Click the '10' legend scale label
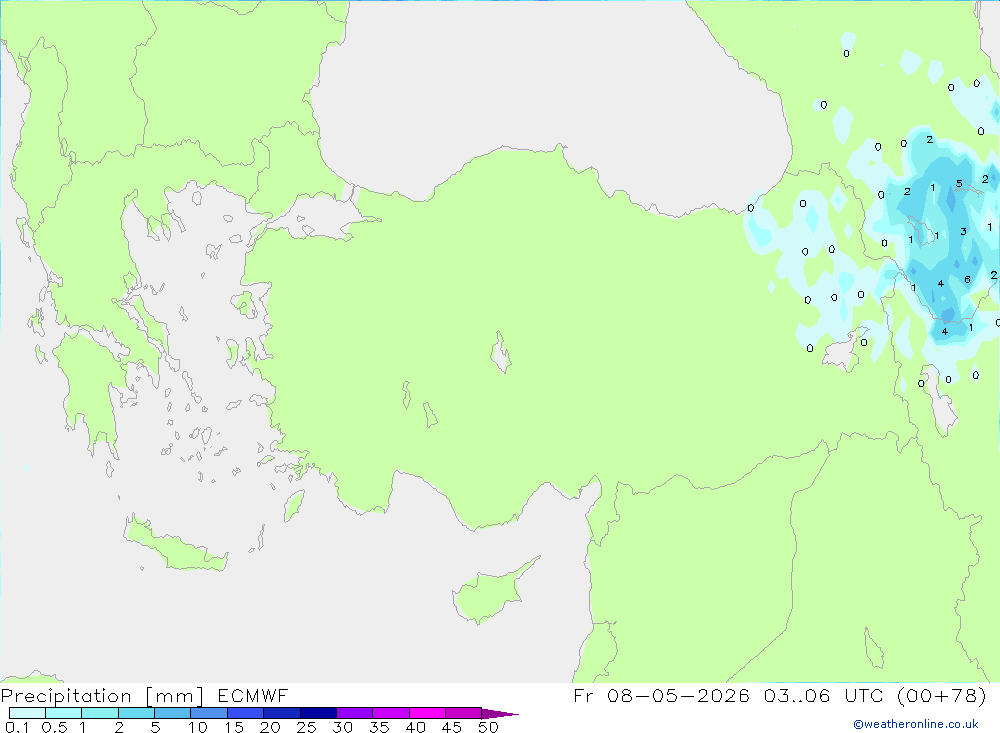This screenshot has width=1000, height=733. [198, 727]
